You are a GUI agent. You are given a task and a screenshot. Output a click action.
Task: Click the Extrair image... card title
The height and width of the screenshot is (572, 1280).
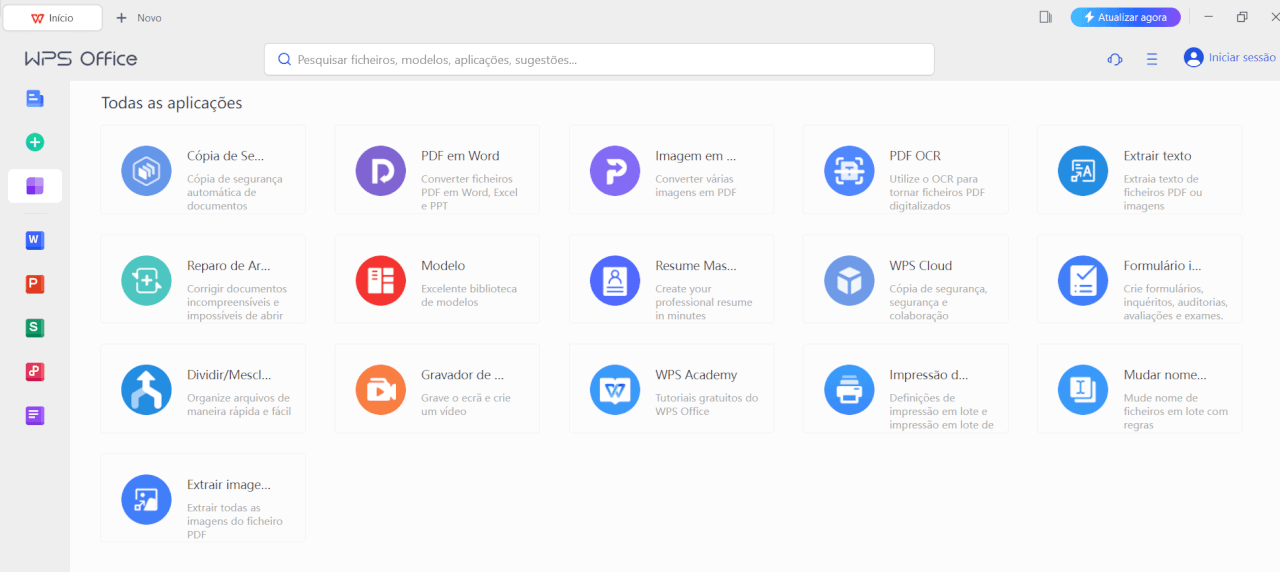click(x=229, y=485)
